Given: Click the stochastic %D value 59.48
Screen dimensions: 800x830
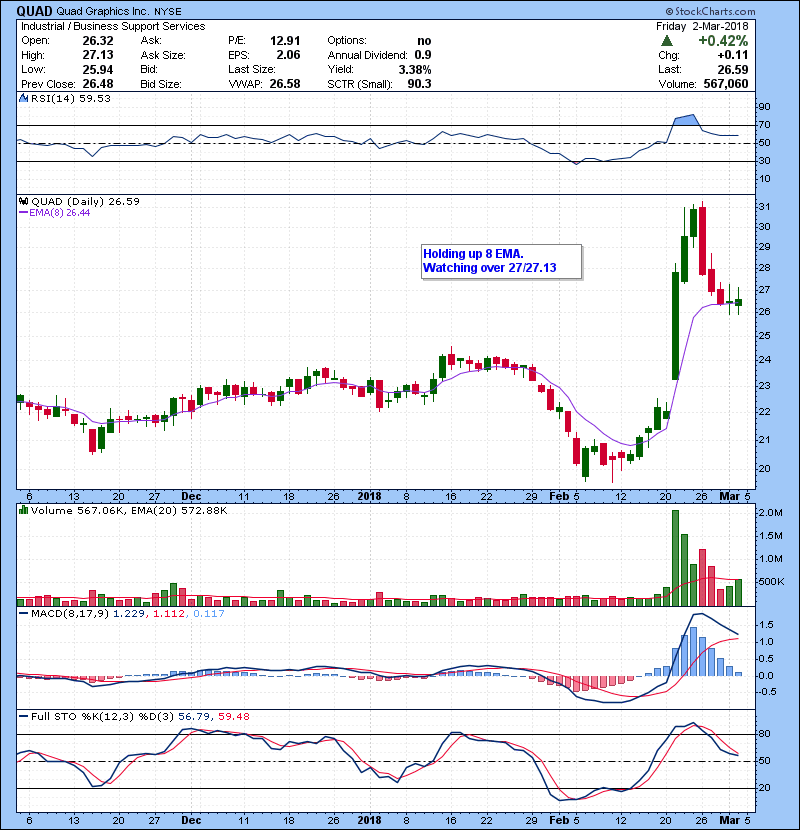Looking at the screenshot, I should (233, 716).
